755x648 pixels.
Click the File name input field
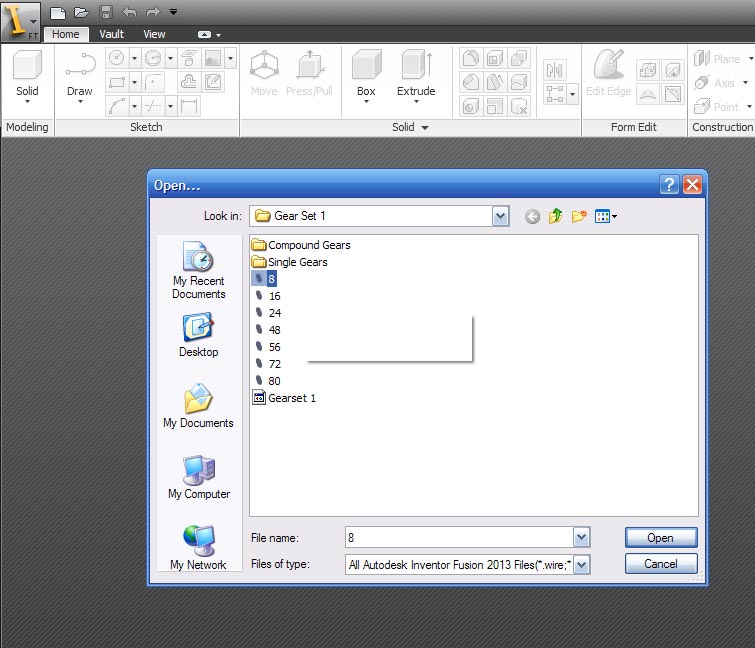tap(459, 537)
